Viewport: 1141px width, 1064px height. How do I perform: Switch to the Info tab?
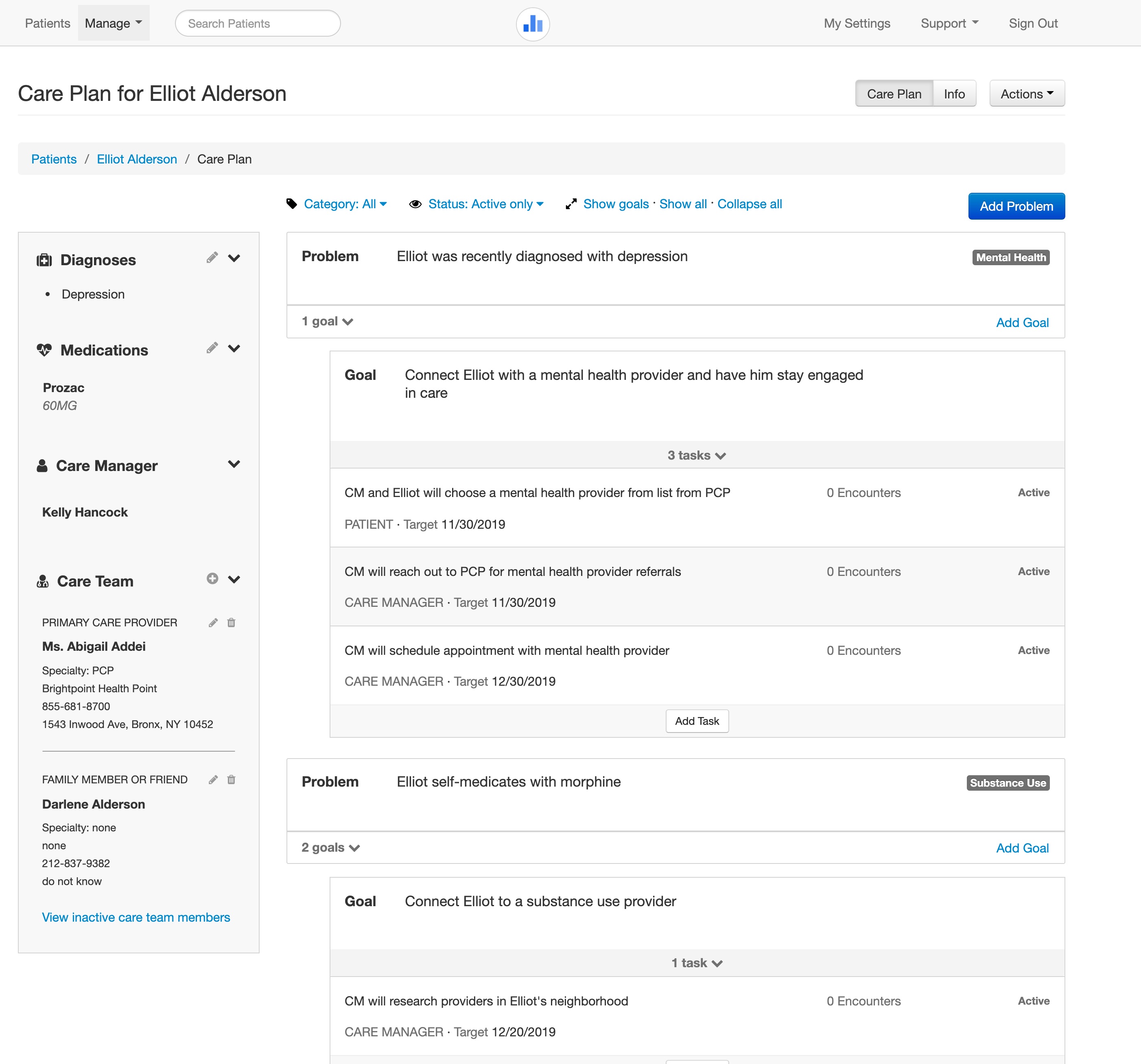[x=954, y=94]
